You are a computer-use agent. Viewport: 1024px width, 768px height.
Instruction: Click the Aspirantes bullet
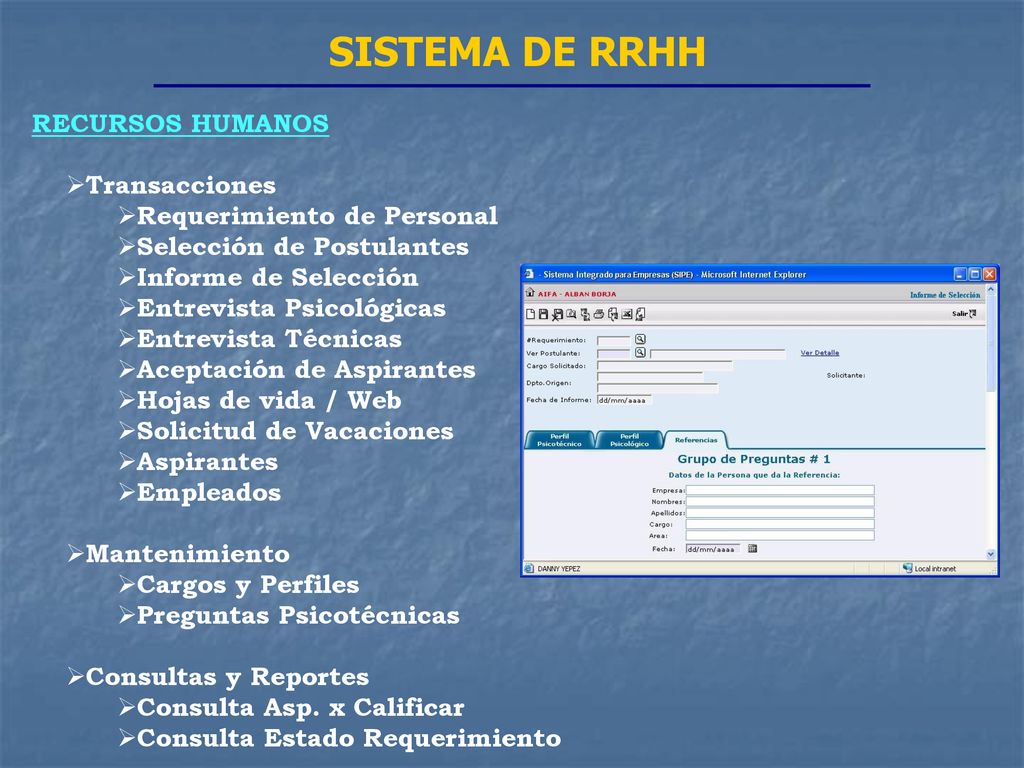point(207,462)
